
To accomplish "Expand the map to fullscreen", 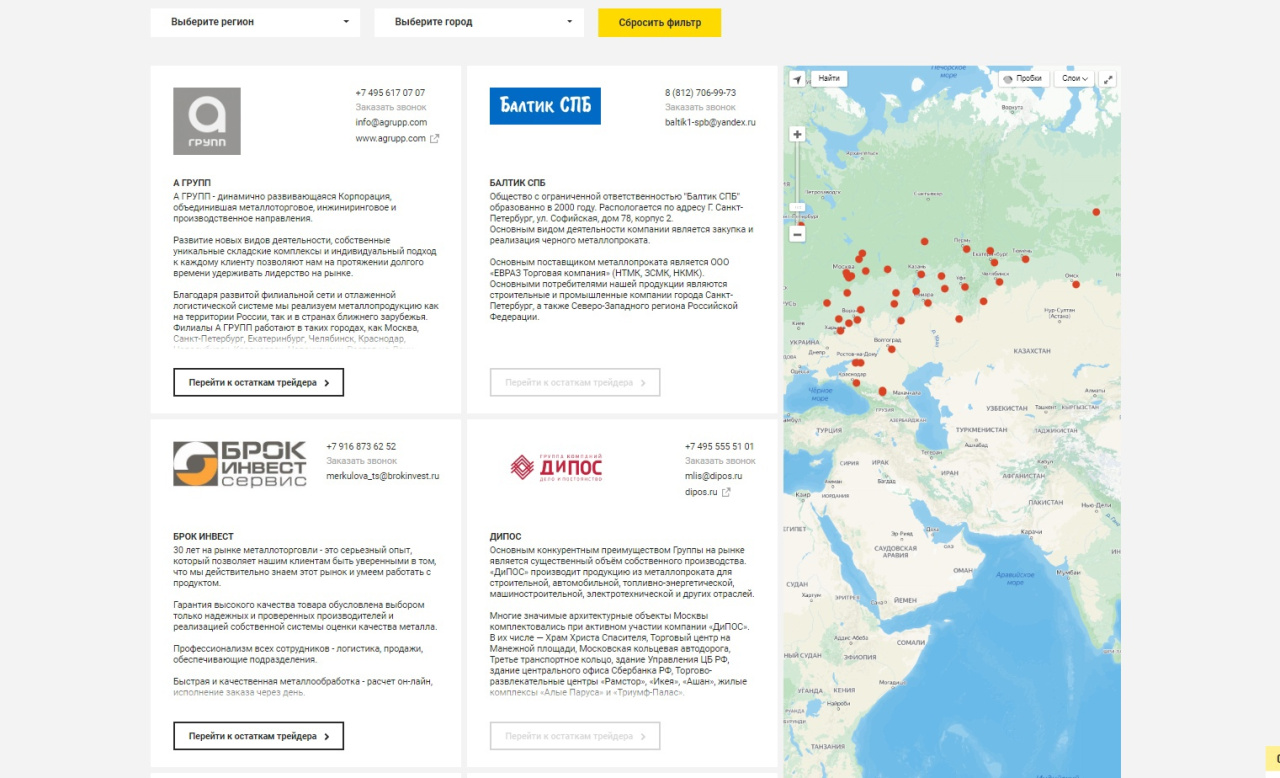I will (1108, 79).
